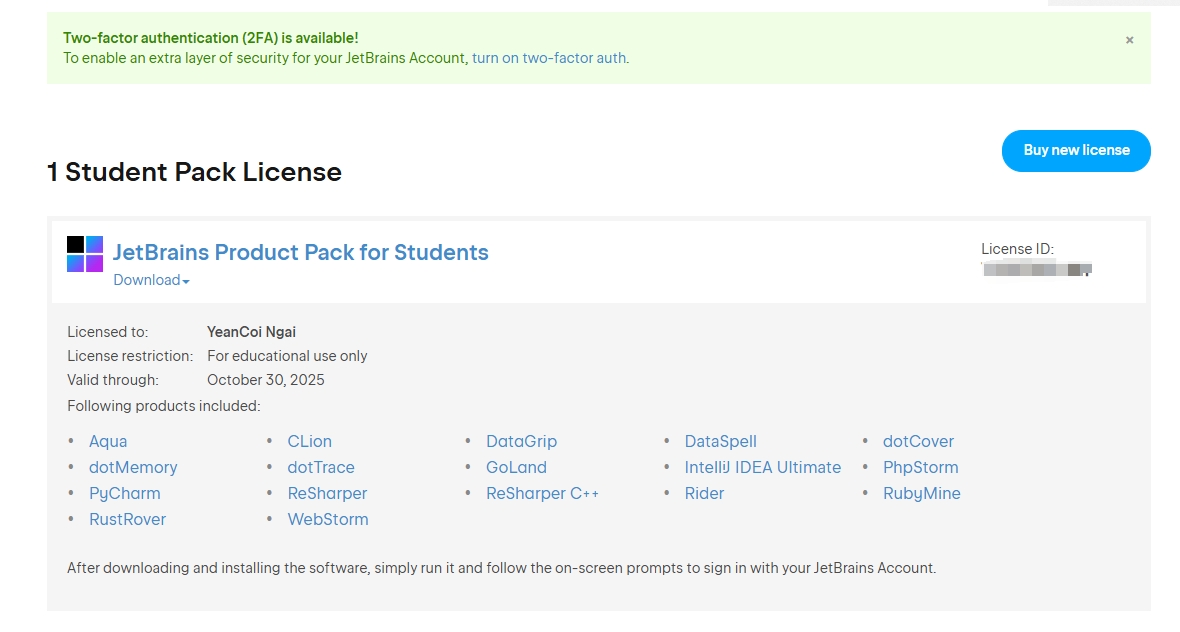Screen dimensions: 1180x632
Task: Select the Aqua product link
Action: point(108,441)
